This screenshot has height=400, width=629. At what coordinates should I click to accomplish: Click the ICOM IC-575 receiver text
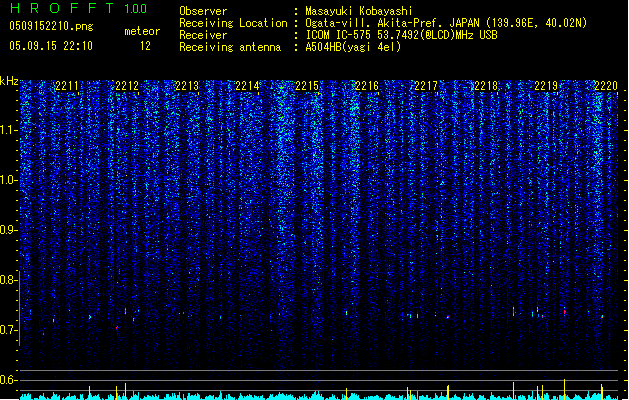[x=402, y=35]
